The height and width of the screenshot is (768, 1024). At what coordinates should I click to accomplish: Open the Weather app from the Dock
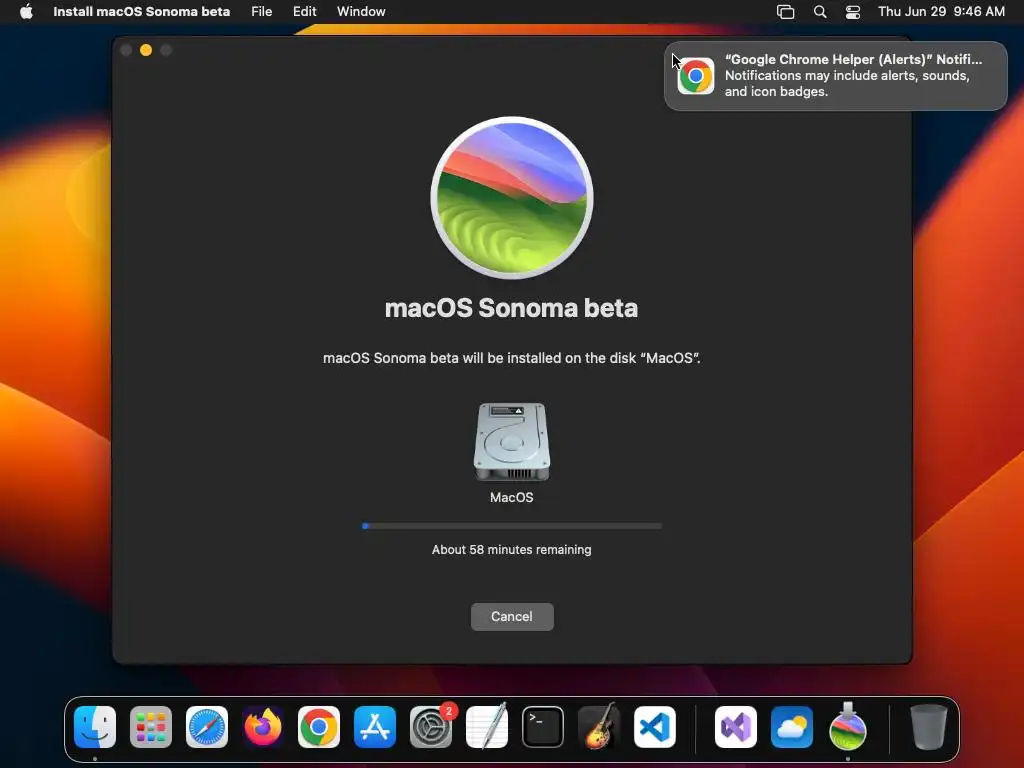click(792, 726)
